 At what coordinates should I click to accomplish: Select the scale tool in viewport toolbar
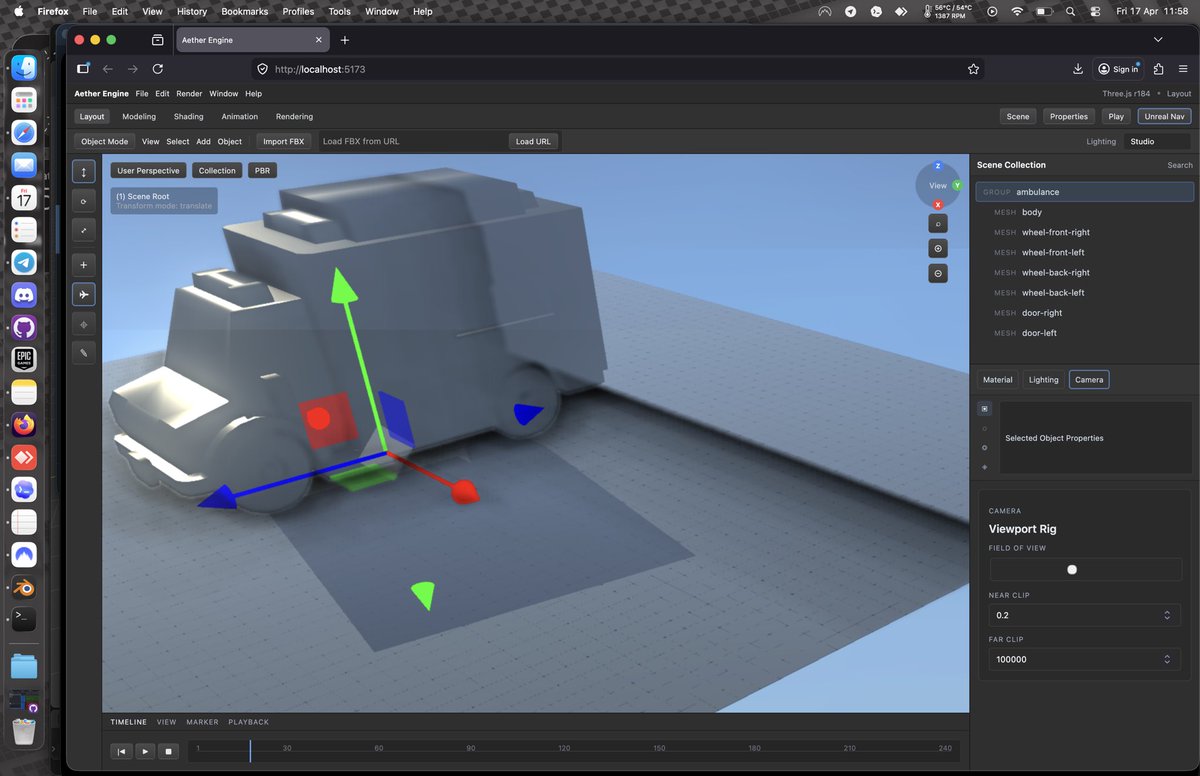click(x=84, y=231)
